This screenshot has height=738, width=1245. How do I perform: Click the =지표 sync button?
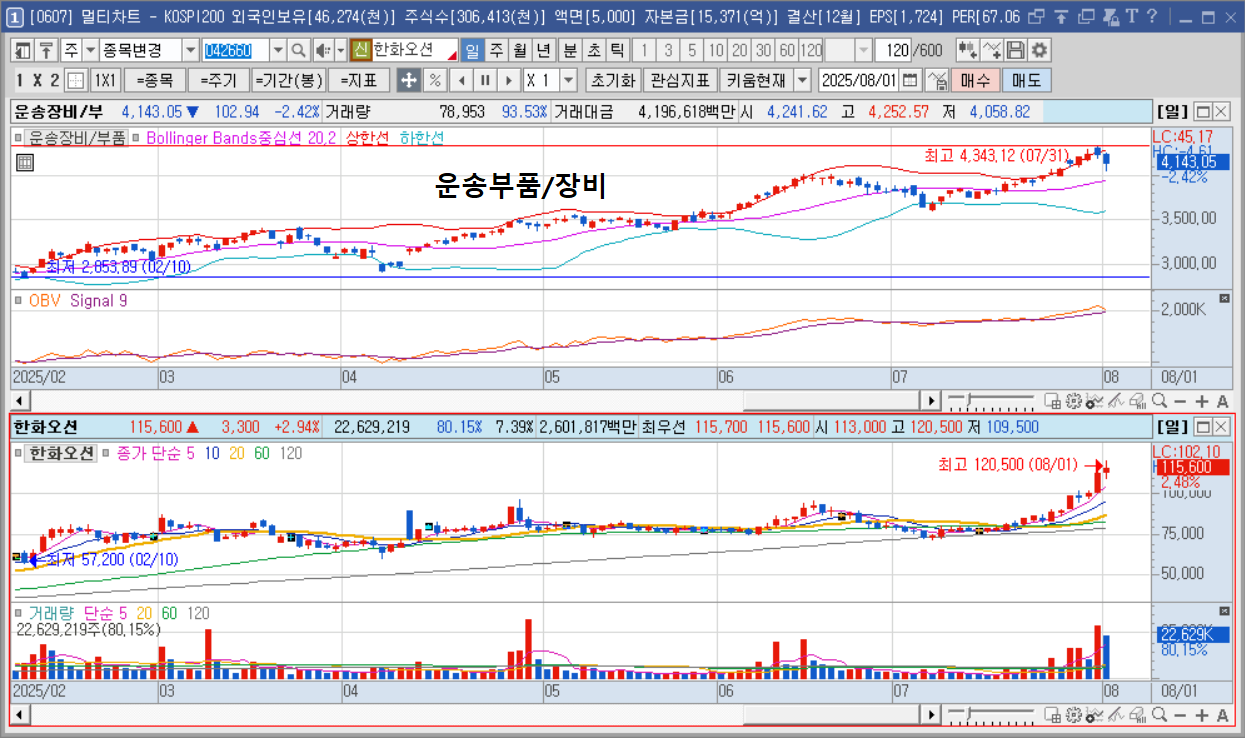click(359, 80)
